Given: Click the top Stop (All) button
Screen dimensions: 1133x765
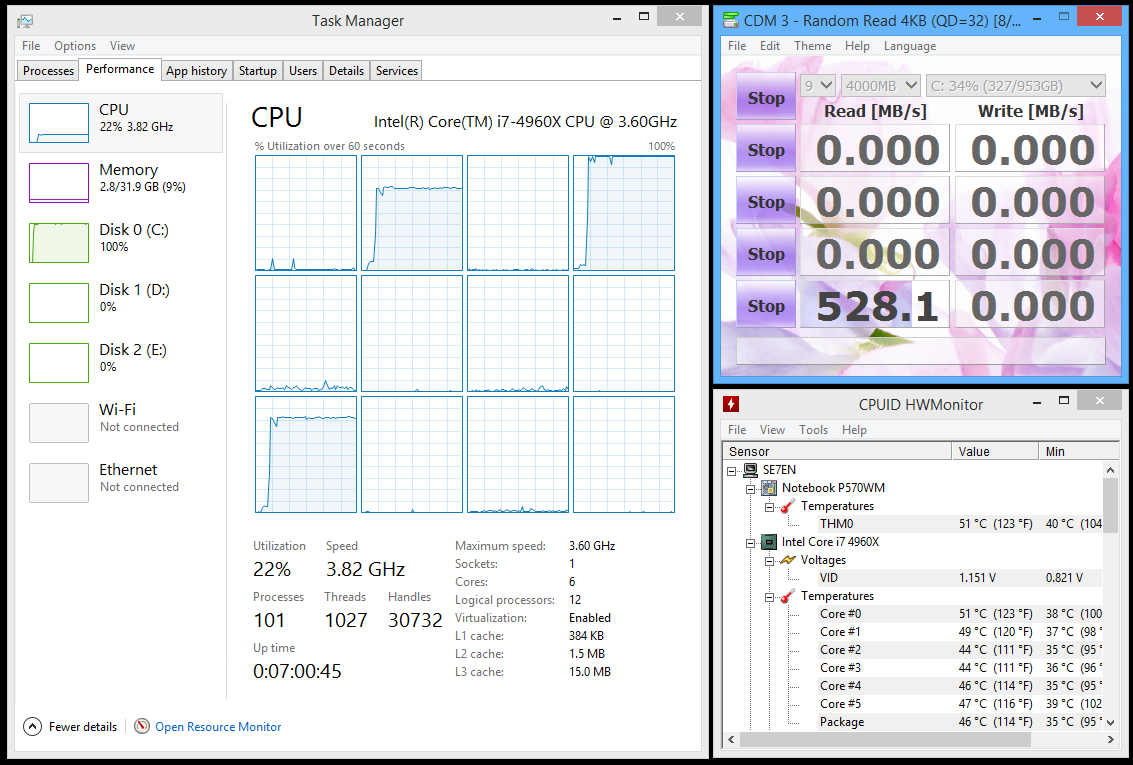Looking at the screenshot, I should click(x=766, y=98).
